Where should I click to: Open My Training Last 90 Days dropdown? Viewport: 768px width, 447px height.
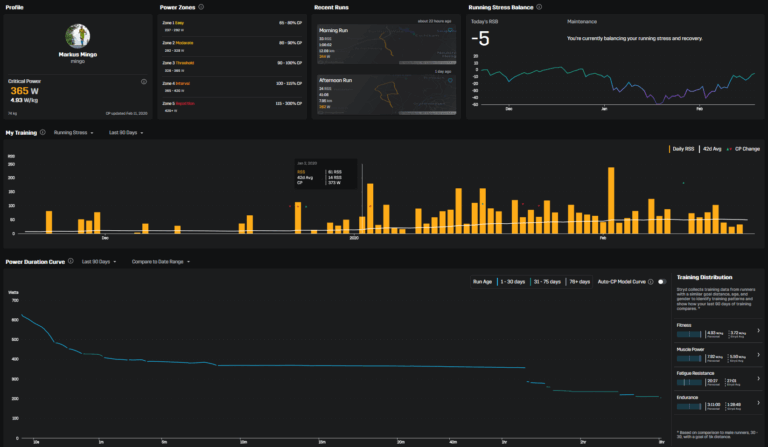(x=125, y=132)
